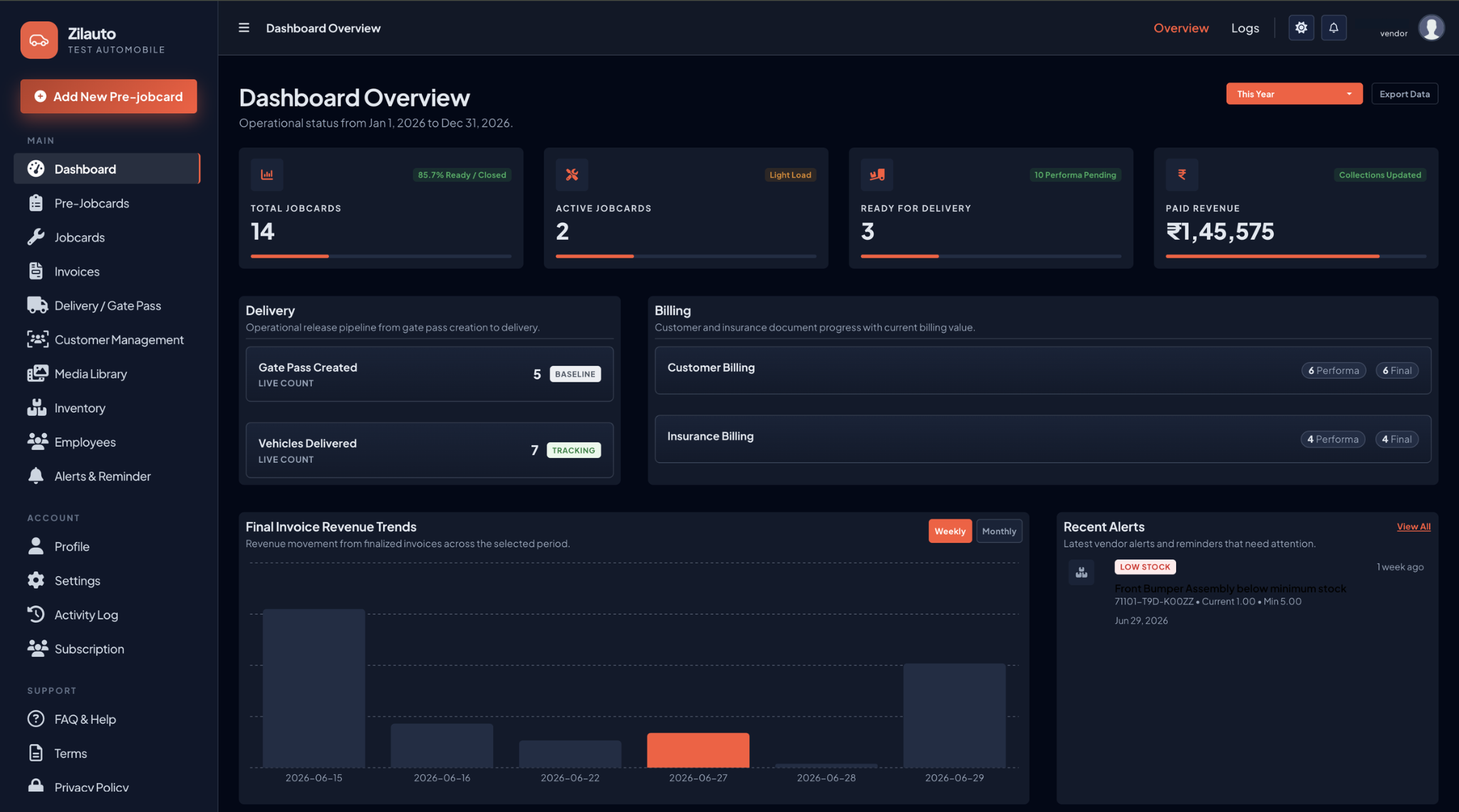Click the Ready for Delivery forklift icon
Screen dimensions: 1459x812
[x=877, y=175]
